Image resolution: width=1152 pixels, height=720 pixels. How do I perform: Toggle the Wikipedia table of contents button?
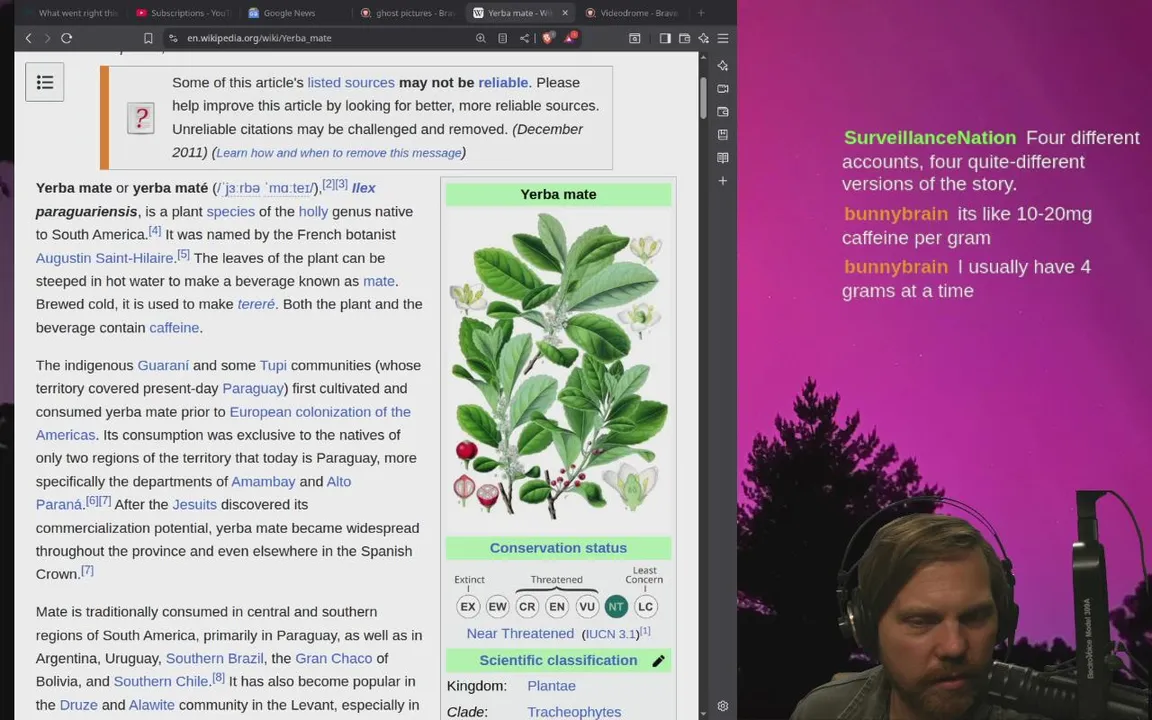coord(45,82)
